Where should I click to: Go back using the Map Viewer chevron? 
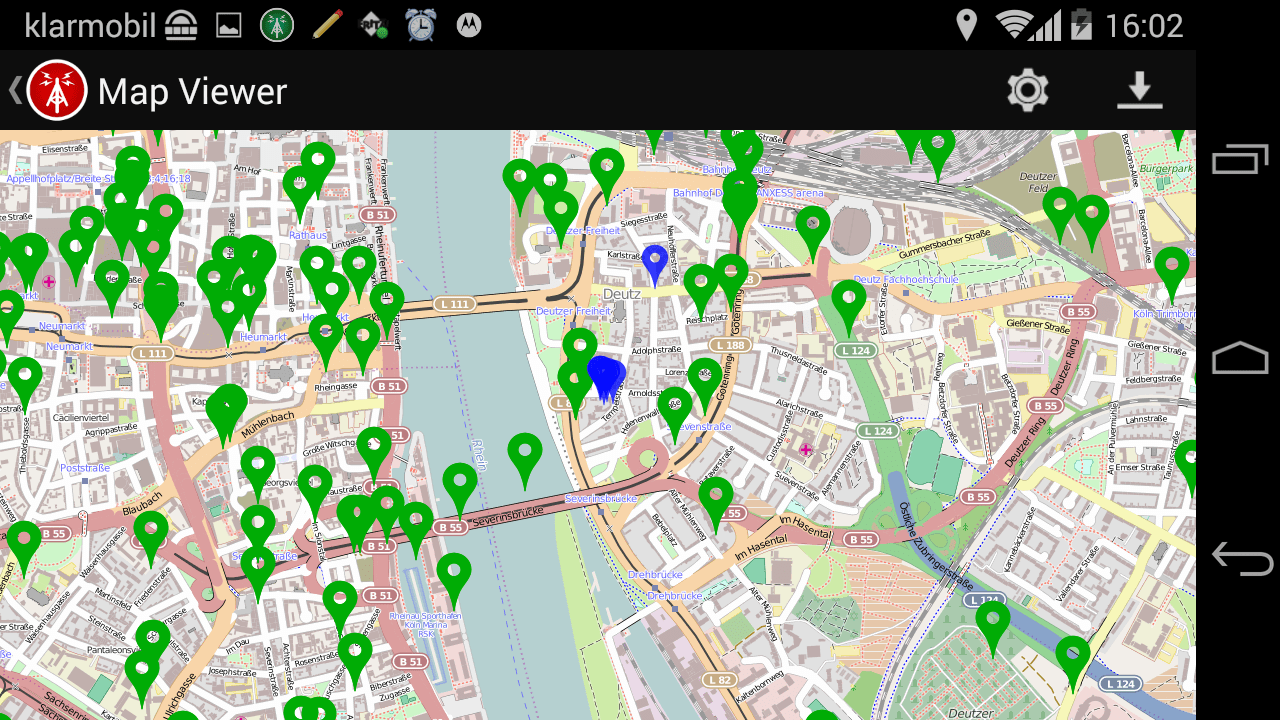[x=14, y=90]
